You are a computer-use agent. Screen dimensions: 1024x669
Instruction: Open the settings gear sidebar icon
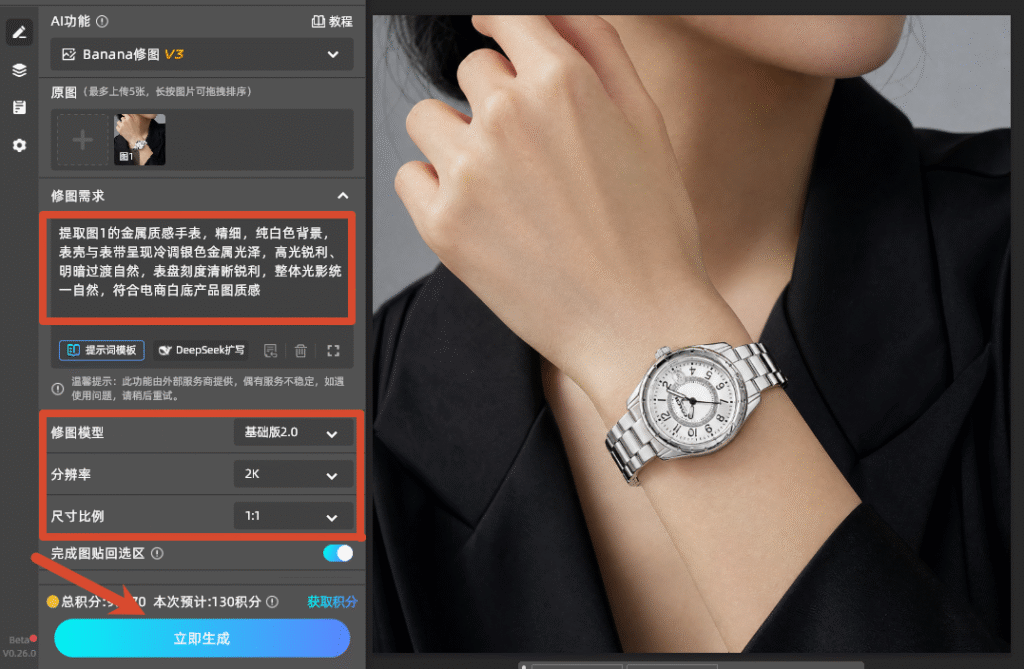tap(19, 145)
